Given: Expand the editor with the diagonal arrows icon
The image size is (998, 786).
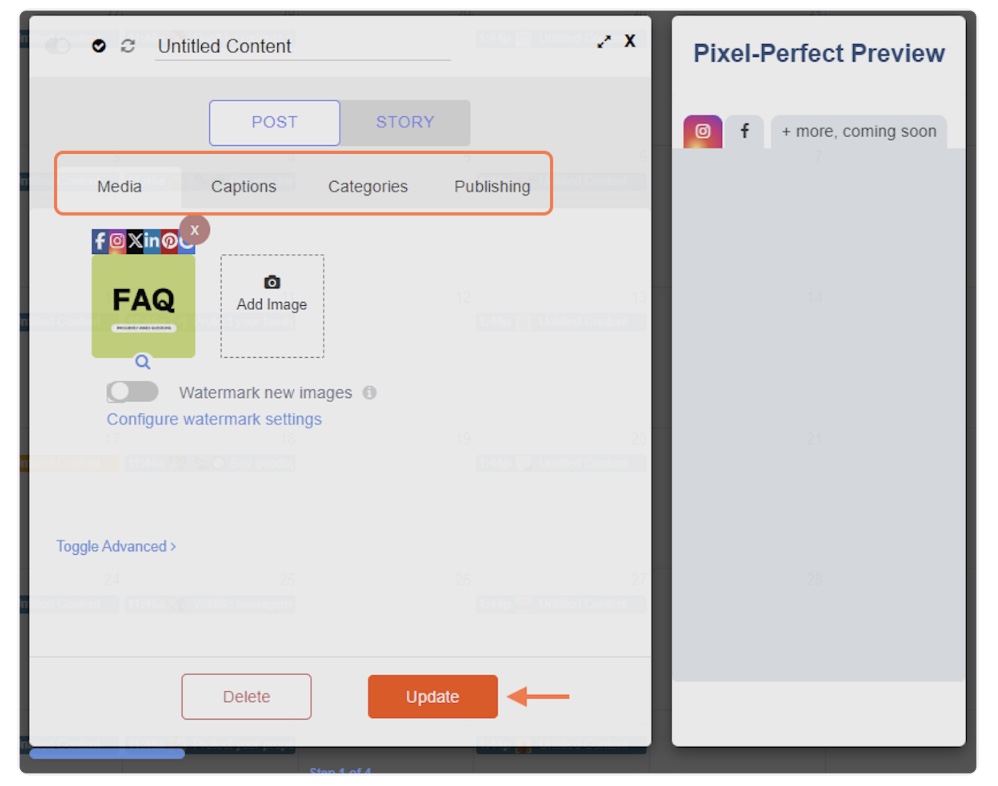Looking at the screenshot, I should click(604, 42).
